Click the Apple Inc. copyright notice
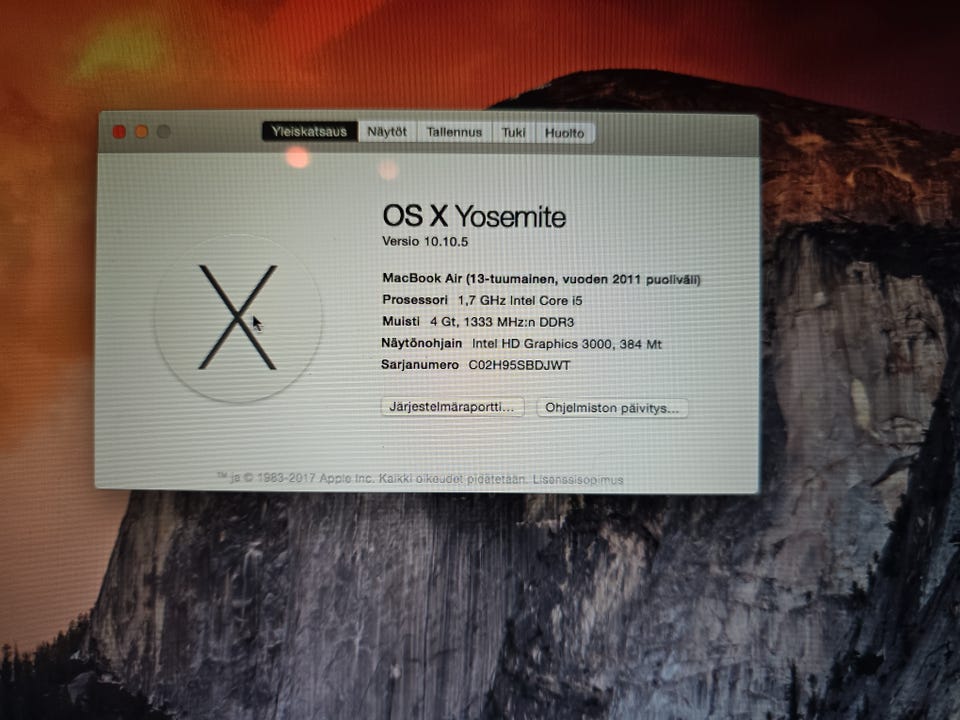The height and width of the screenshot is (720, 960). point(372,479)
